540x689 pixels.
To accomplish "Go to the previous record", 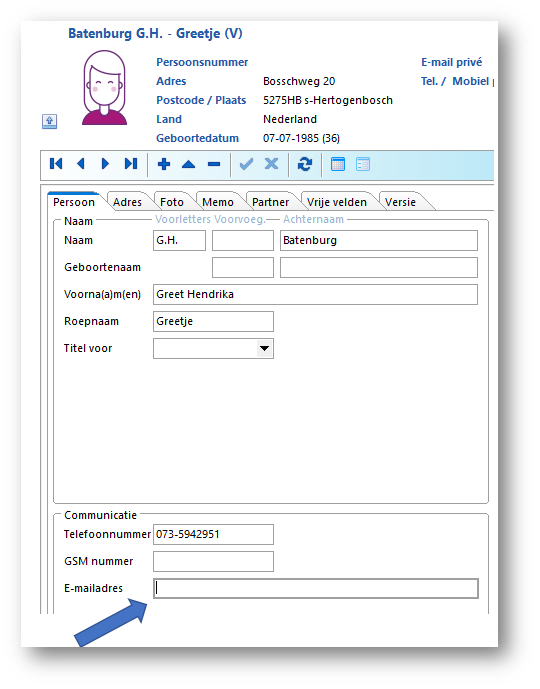I will click(x=81, y=164).
